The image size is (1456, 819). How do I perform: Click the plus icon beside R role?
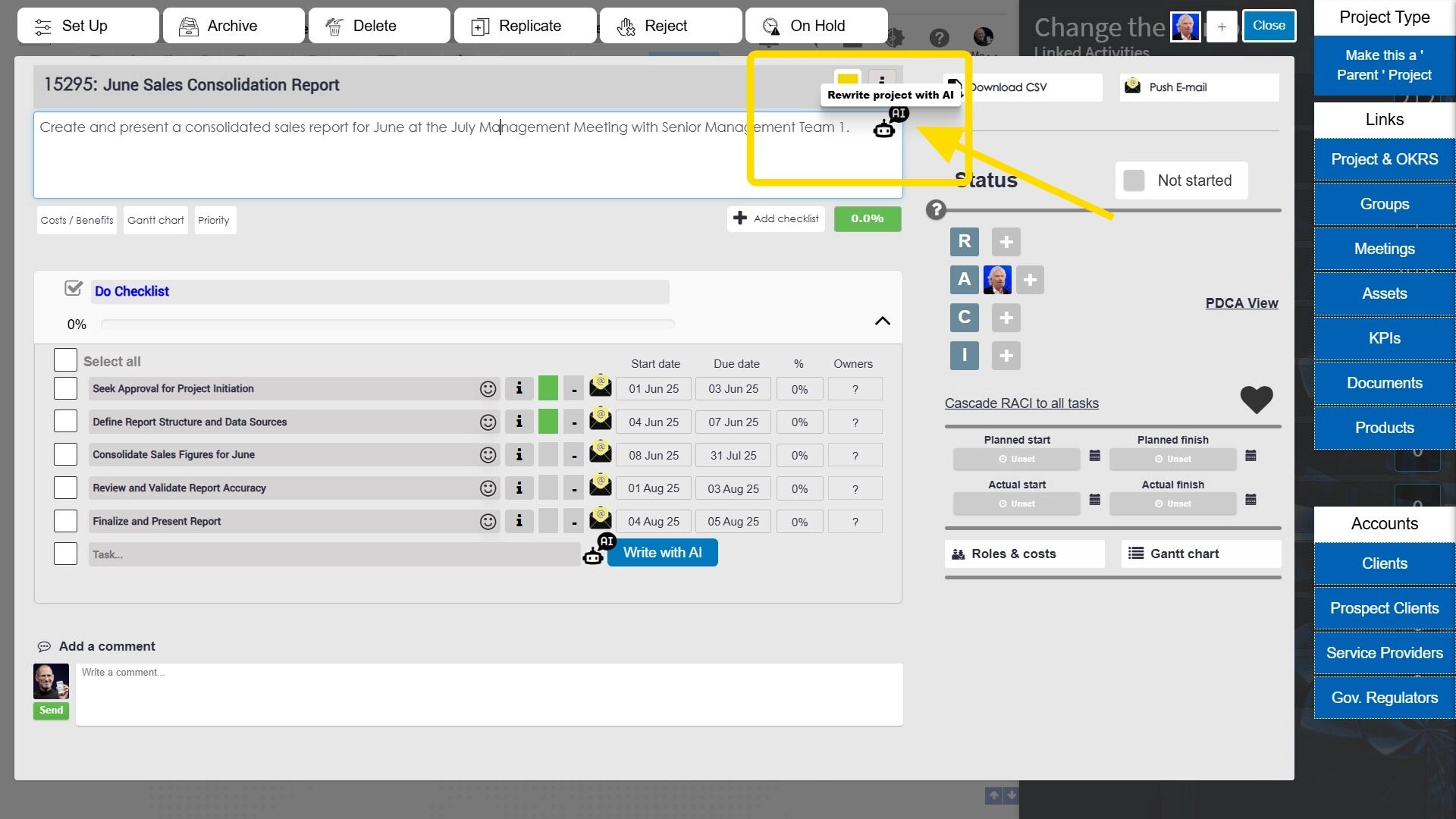click(1006, 242)
